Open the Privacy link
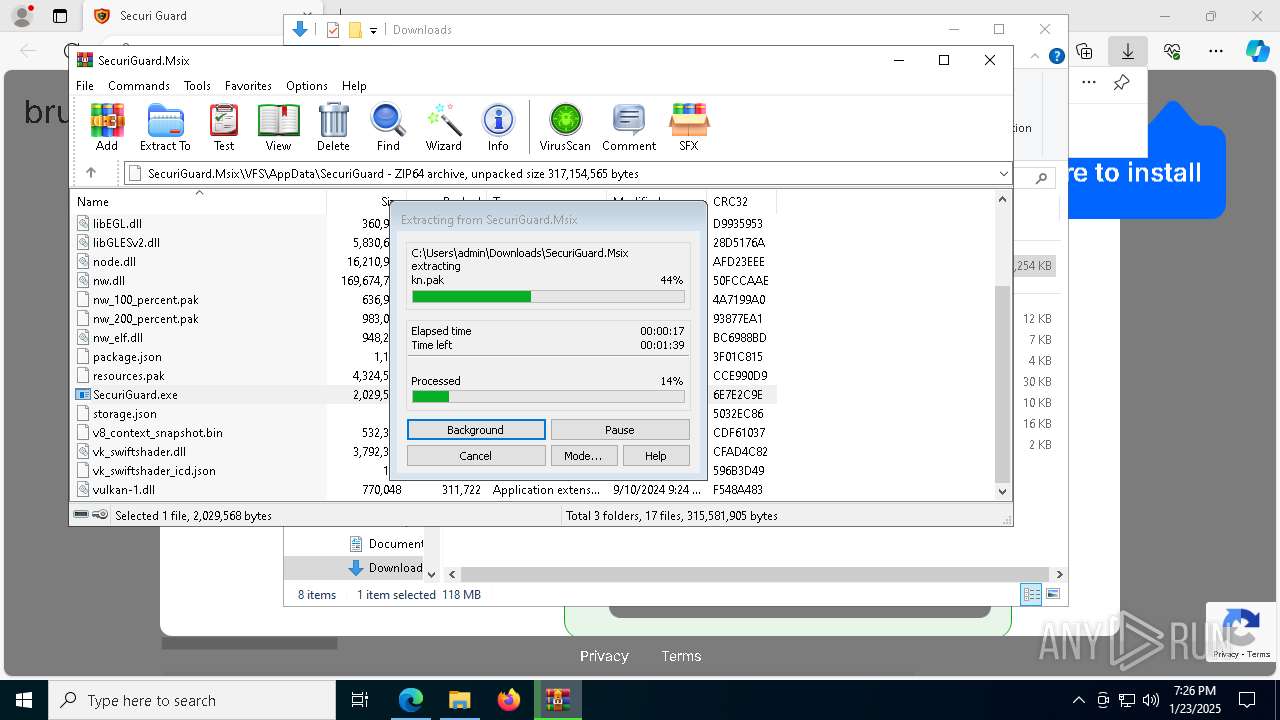Image resolution: width=1280 pixels, height=720 pixels. point(604,656)
